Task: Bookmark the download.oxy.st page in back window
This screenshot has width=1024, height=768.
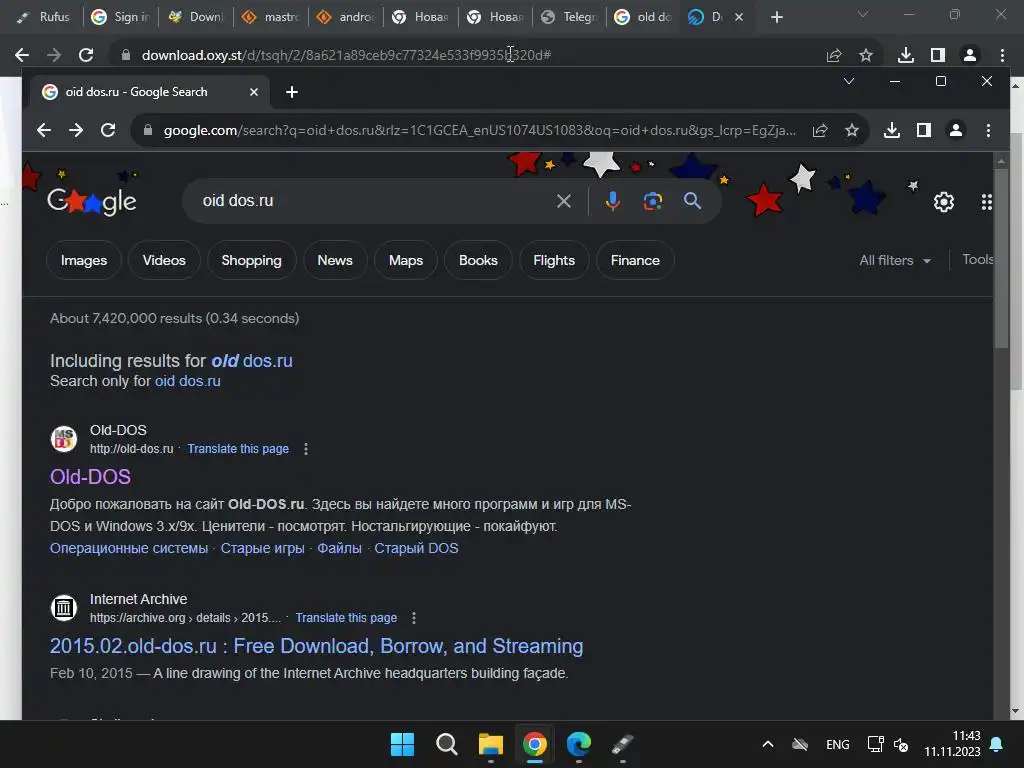Action: pyautogui.click(x=866, y=55)
